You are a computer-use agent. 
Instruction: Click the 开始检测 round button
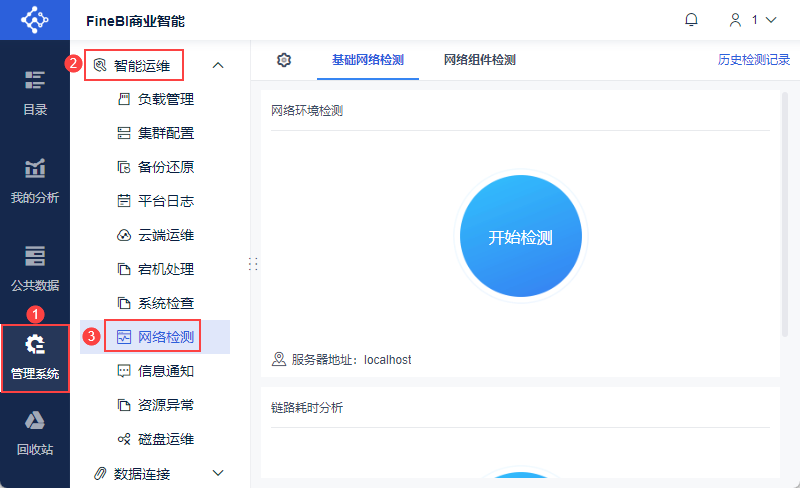point(520,236)
